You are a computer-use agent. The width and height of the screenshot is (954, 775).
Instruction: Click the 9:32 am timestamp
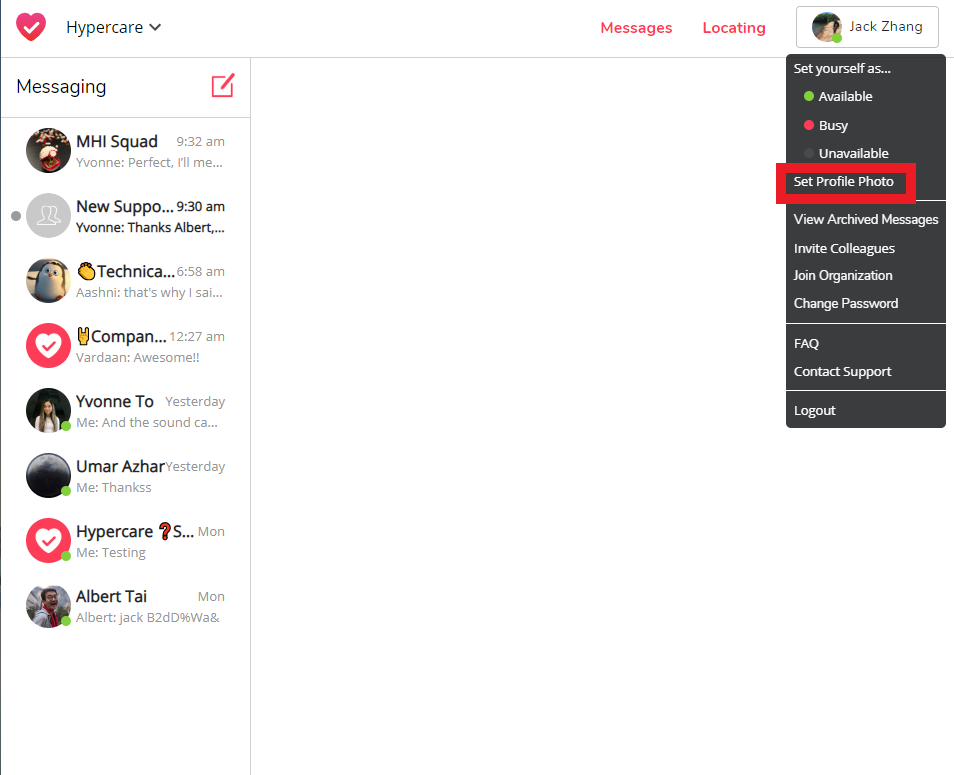pyautogui.click(x=200, y=142)
